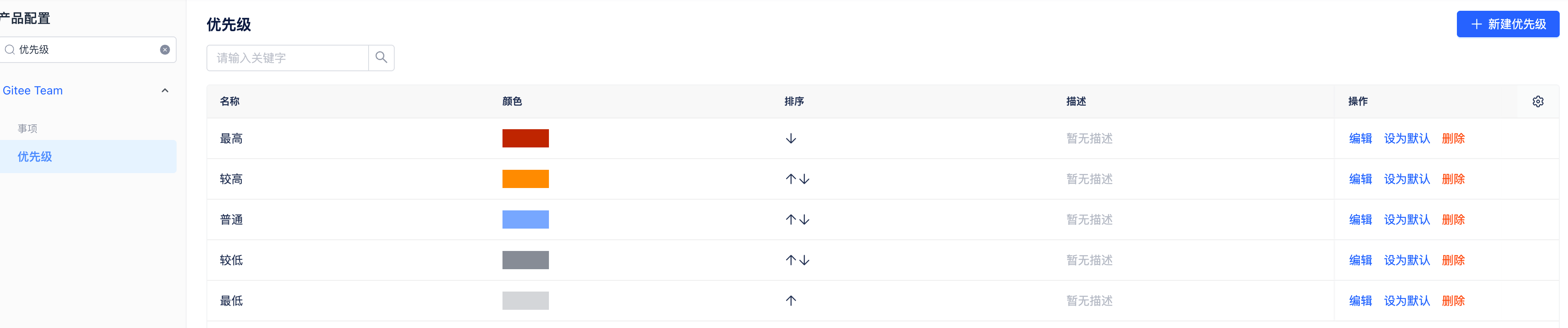1568x328 pixels.
Task: Select 优先级 in the sidebar
Action: tap(35, 157)
